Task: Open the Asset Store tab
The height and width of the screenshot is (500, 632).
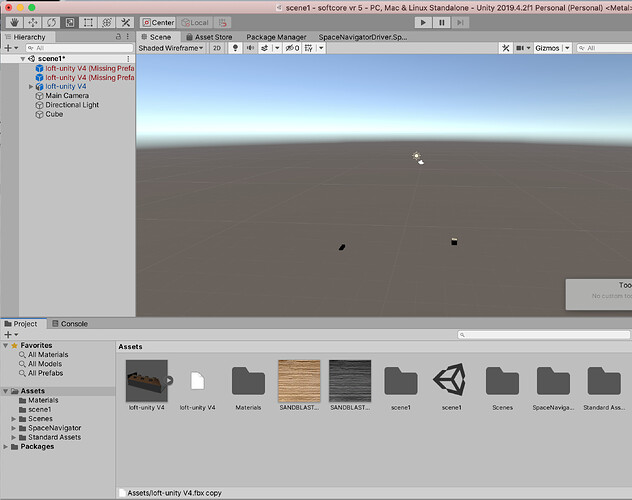Action: pyautogui.click(x=209, y=37)
